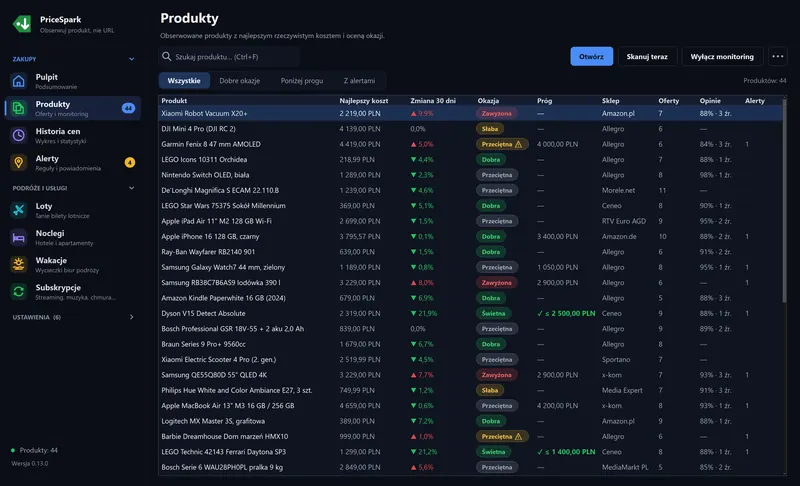This screenshot has height=486, width=800.
Task: Select Garmin Fenix 8 47 mm AMOLED row
Action: (470, 144)
